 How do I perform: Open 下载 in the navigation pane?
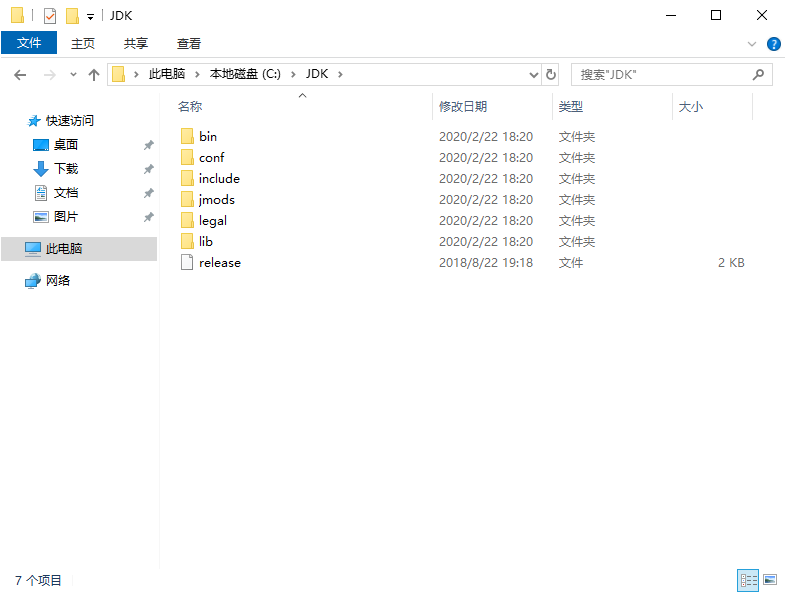66,169
